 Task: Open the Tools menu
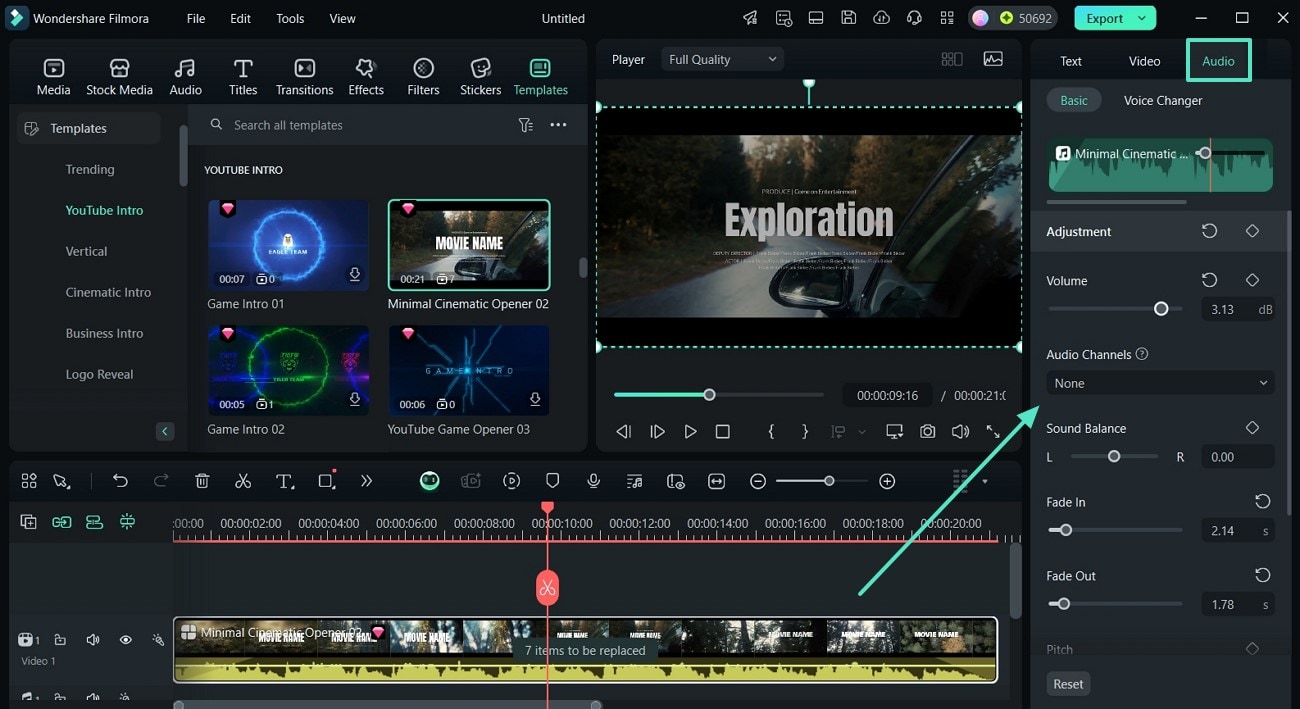click(x=290, y=18)
